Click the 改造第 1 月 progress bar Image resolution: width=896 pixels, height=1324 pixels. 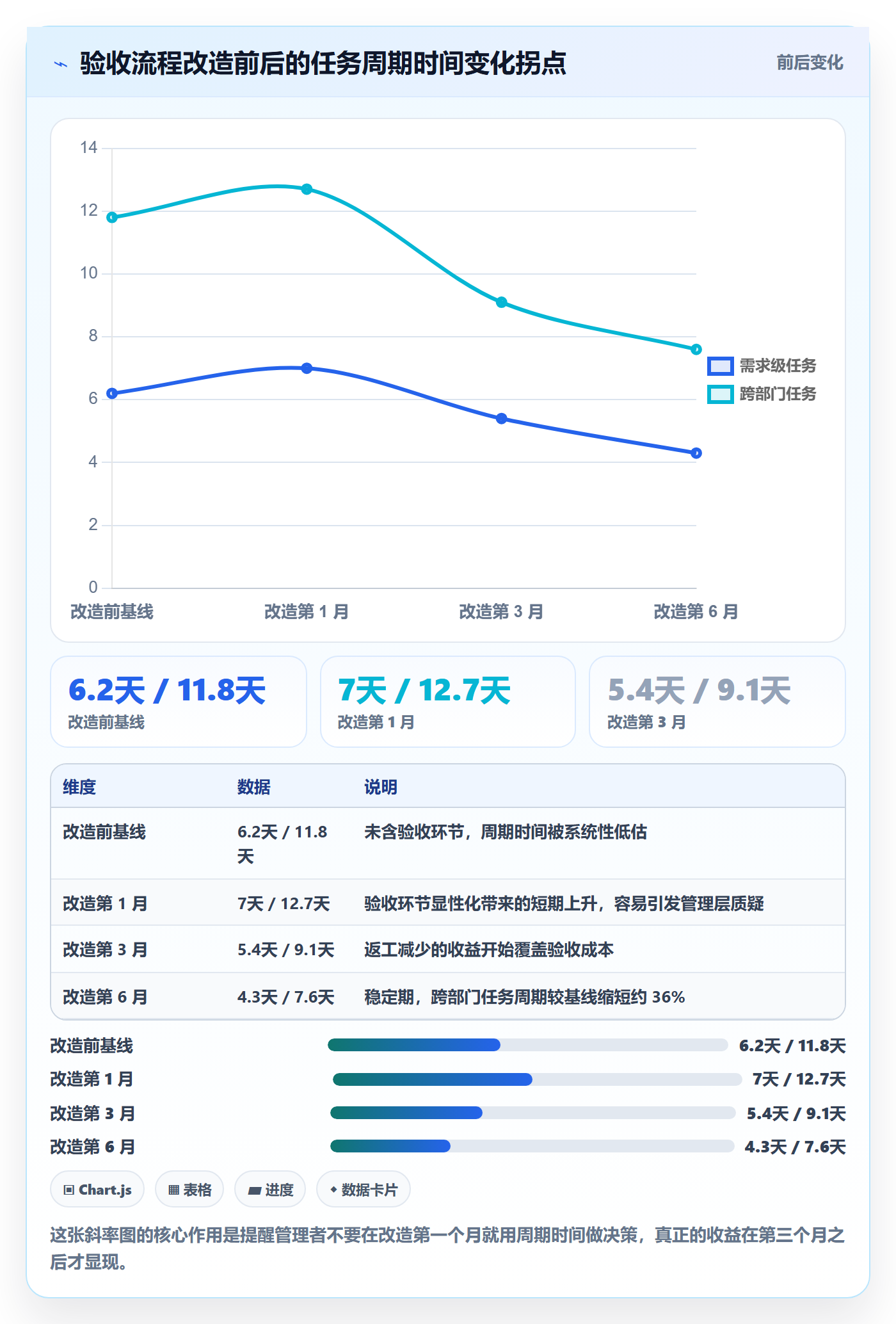[x=538, y=1079]
